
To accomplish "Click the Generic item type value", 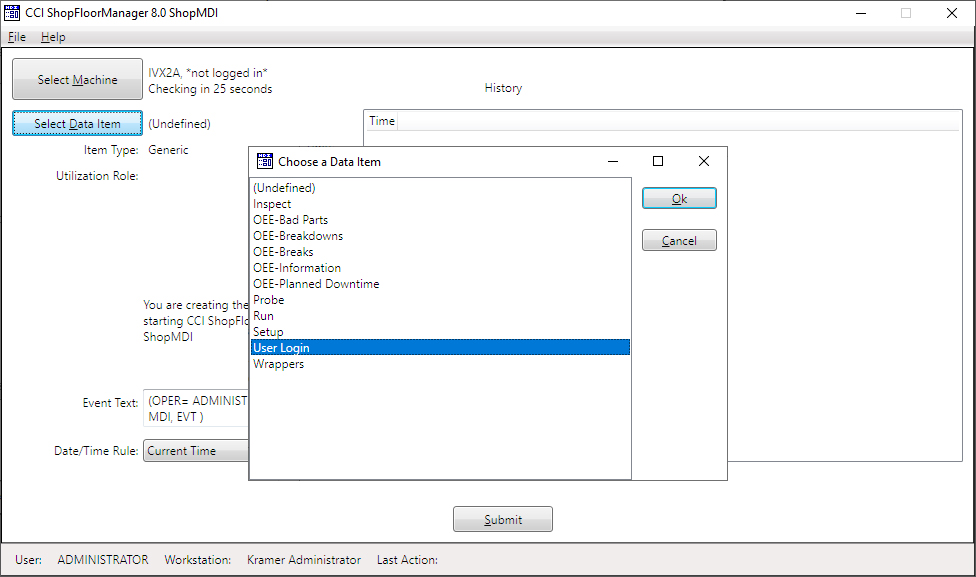I will pos(168,150).
